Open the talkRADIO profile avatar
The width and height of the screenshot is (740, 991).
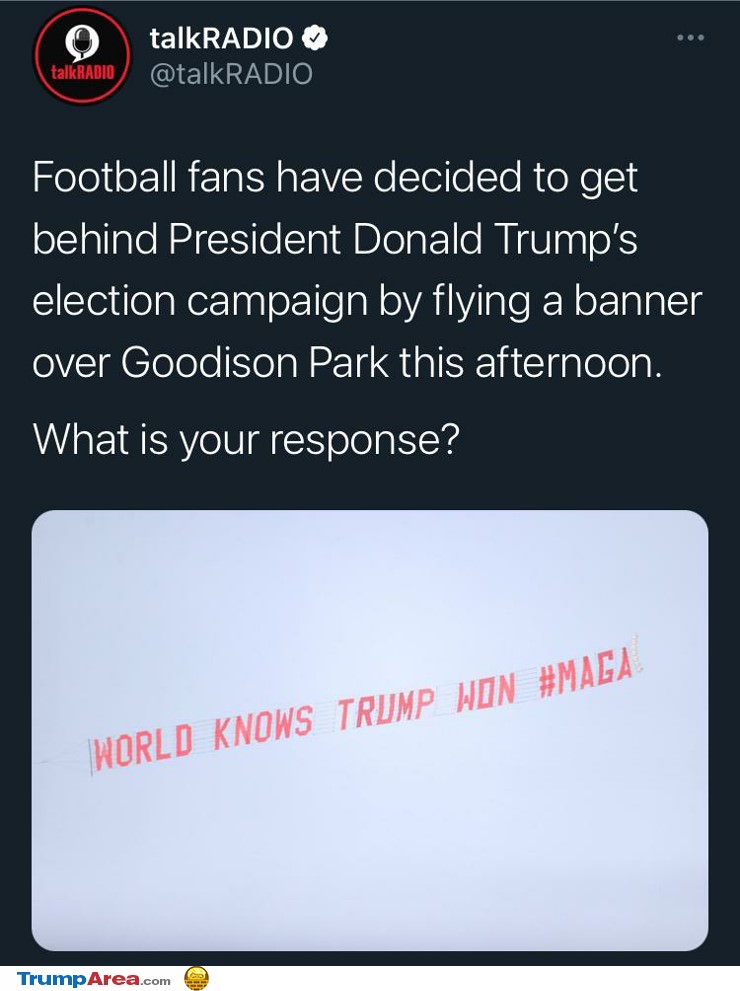tap(82, 54)
